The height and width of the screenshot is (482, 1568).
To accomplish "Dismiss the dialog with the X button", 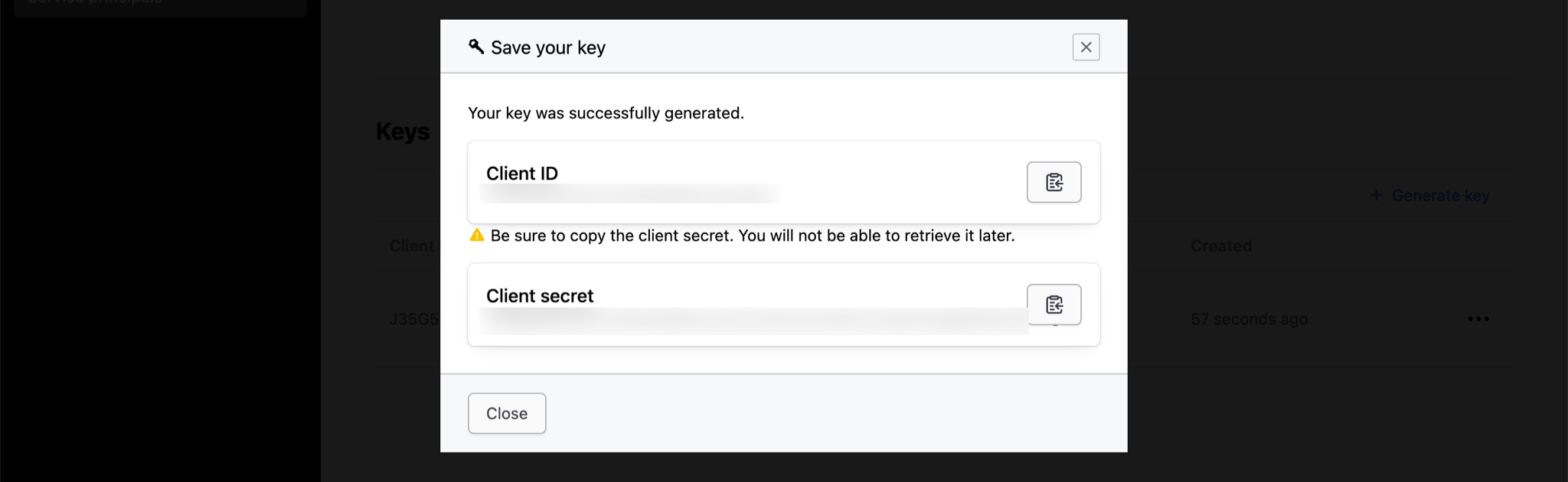I will (x=1085, y=47).
